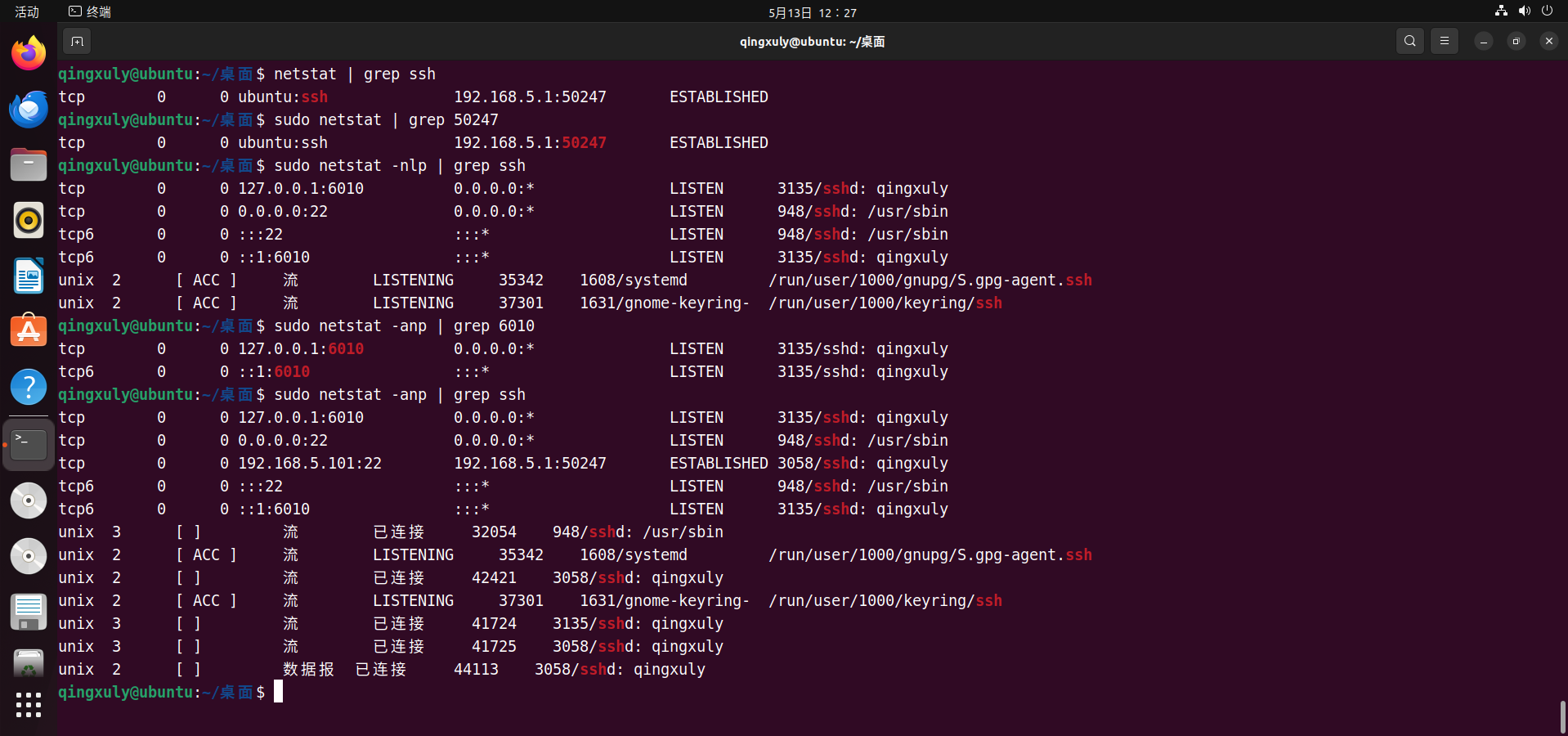Viewport: 1568px width, 736px height.
Task: Open the second optical disc icon
Action: (29, 555)
